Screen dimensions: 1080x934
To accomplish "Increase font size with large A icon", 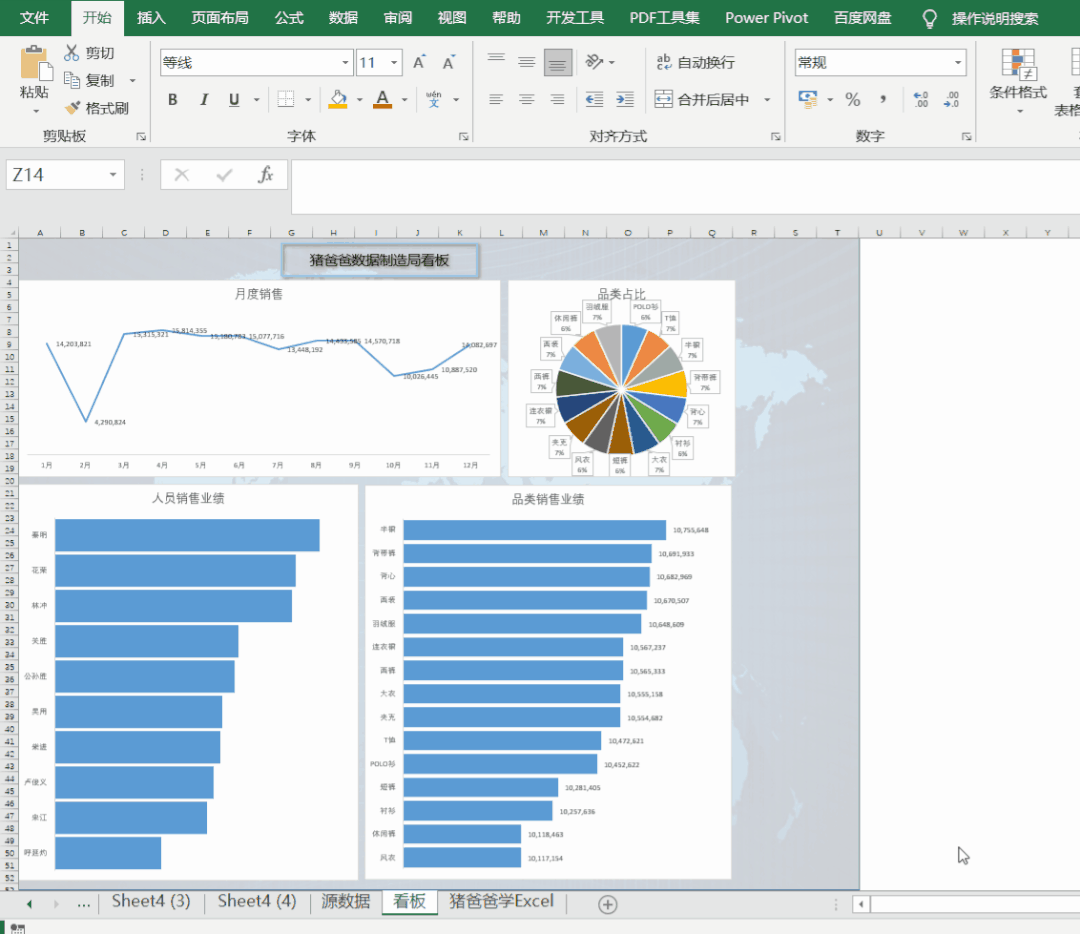I will pos(419,63).
